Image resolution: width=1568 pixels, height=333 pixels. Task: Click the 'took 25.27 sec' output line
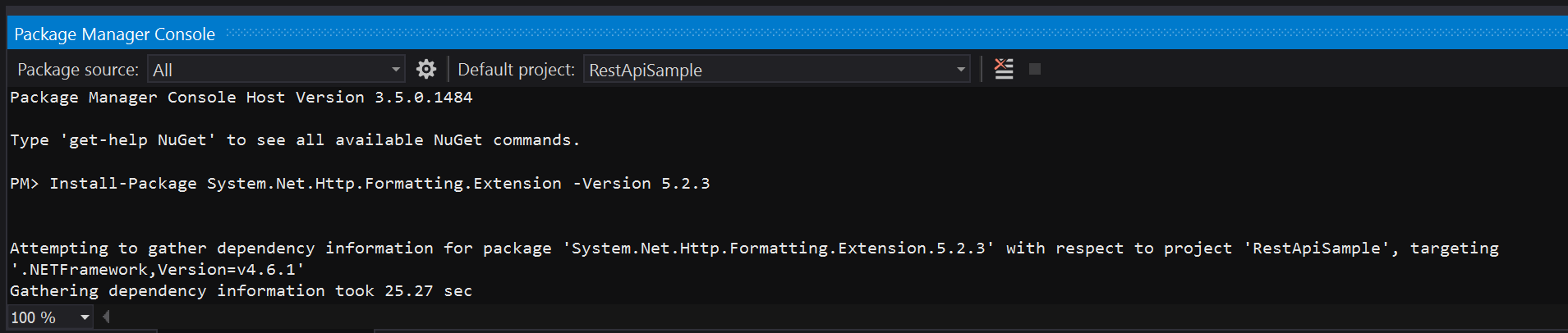241,291
